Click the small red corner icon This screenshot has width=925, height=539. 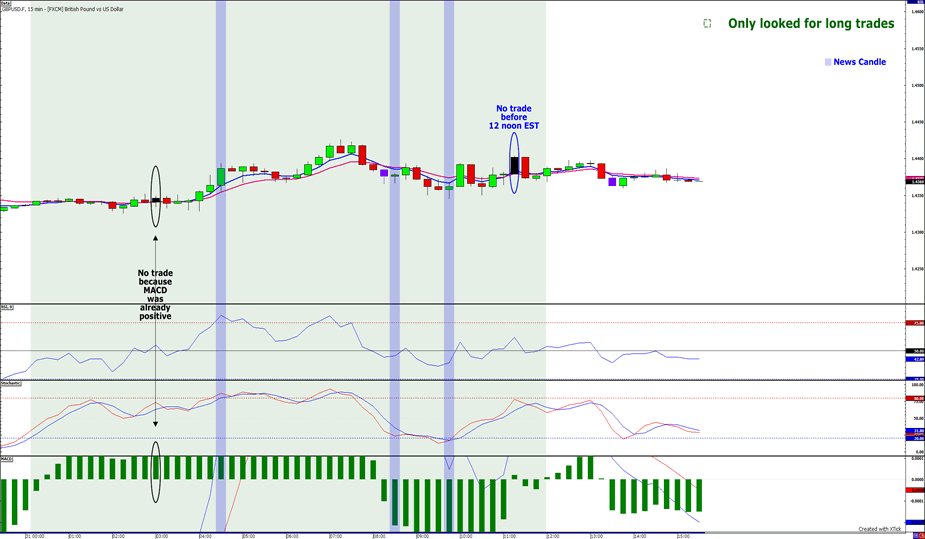pyautogui.click(x=922, y=535)
